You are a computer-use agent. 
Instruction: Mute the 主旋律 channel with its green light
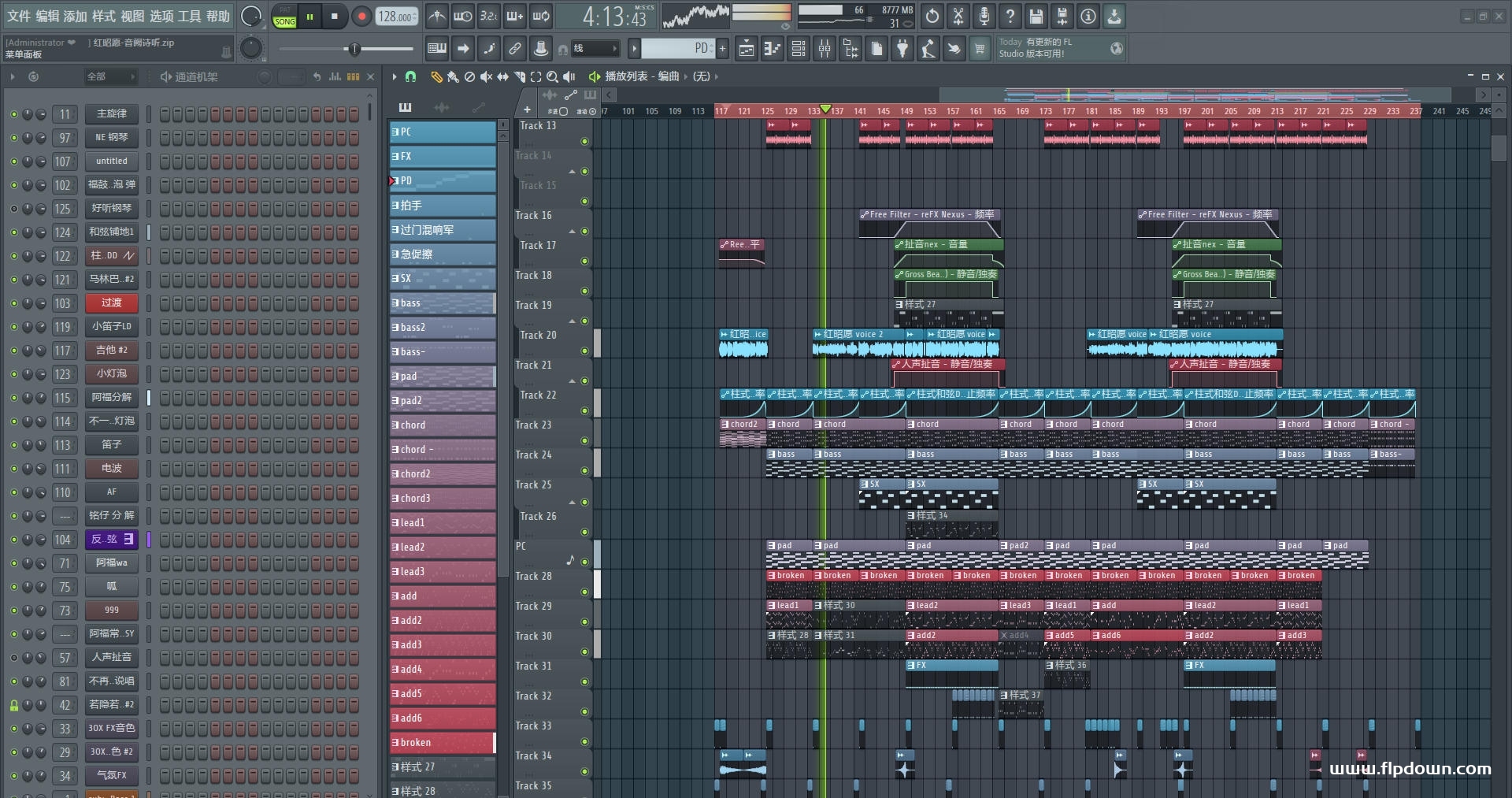coord(13,114)
